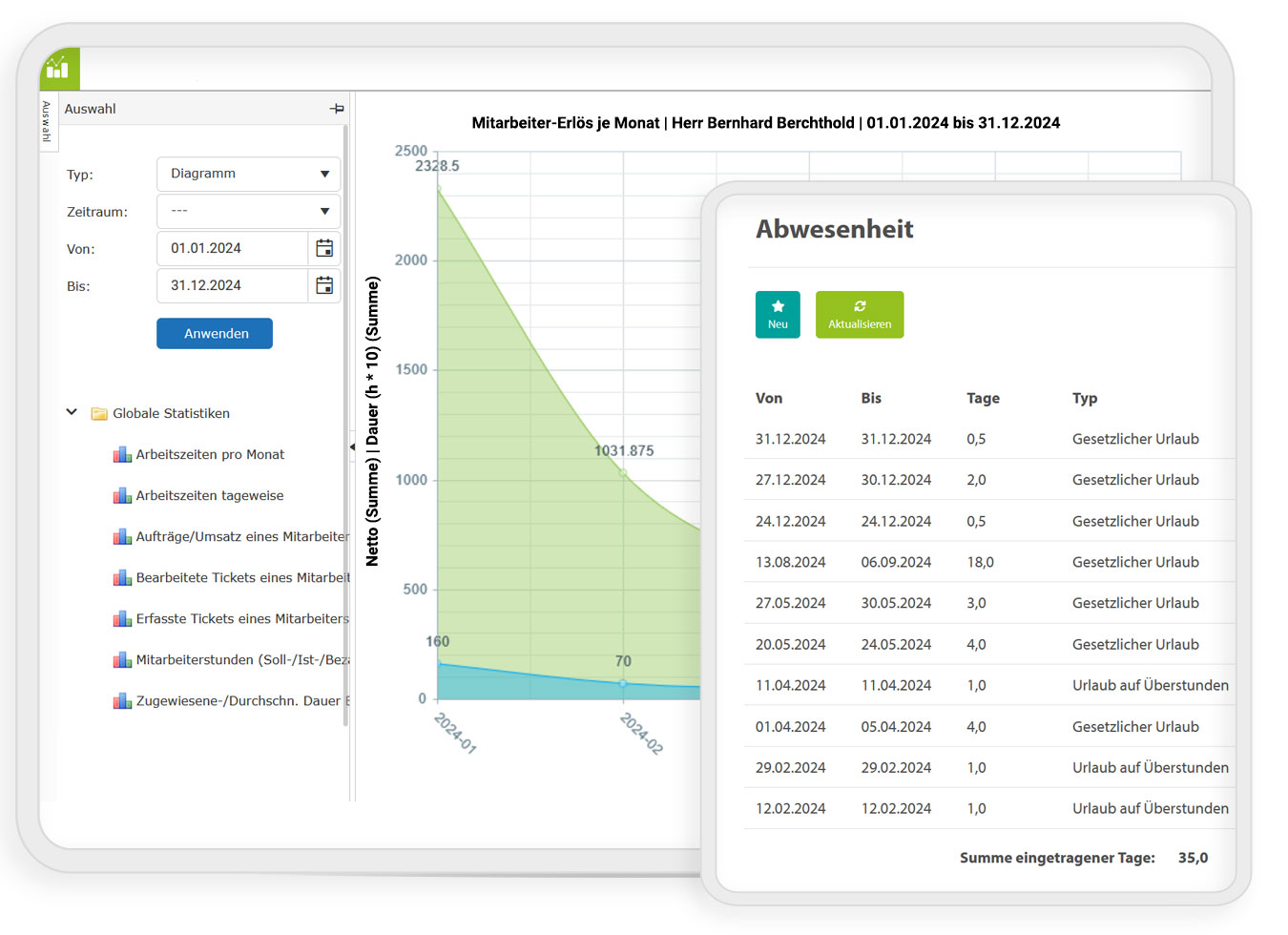Open Aufträge/Umsatz eines Mitarbeiters statistic

(x=242, y=537)
